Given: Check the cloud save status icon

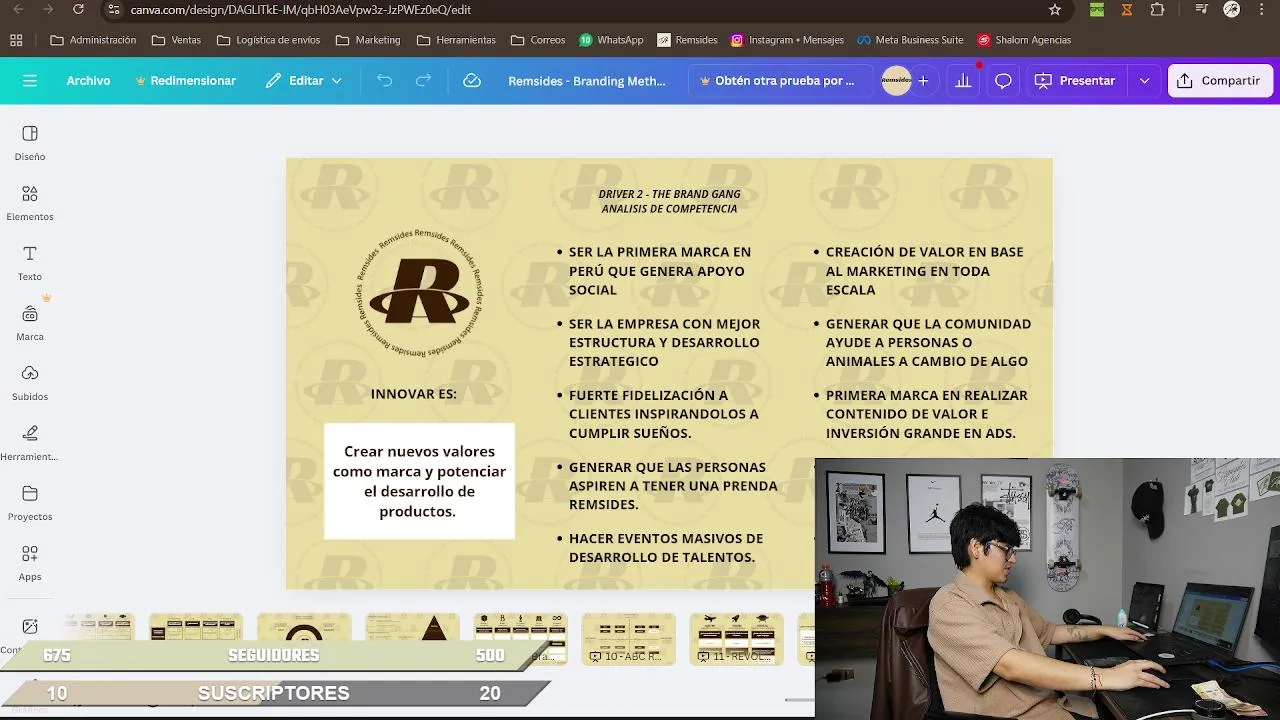Looking at the screenshot, I should click(x=472, y=81).
